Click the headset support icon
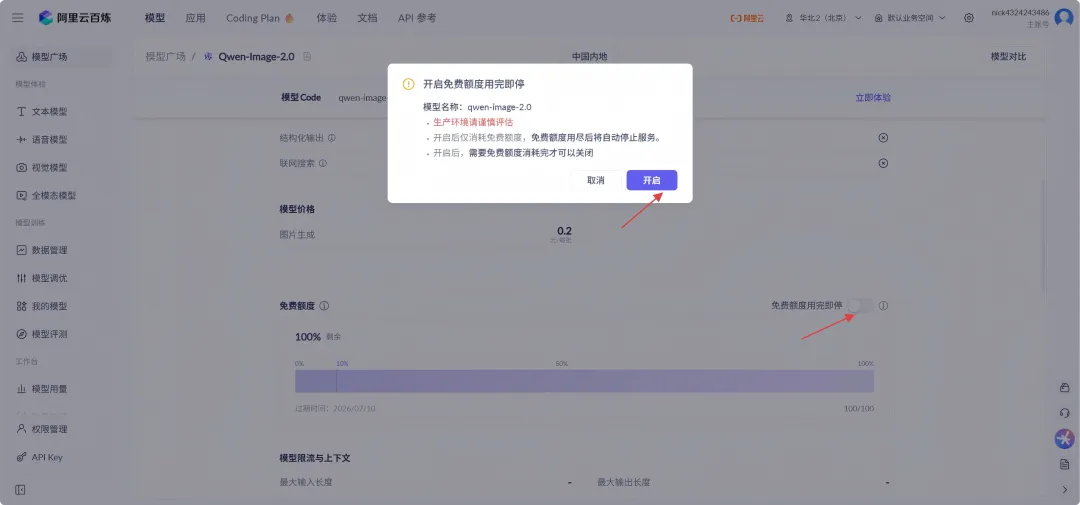 click(x=1064, y=413)
